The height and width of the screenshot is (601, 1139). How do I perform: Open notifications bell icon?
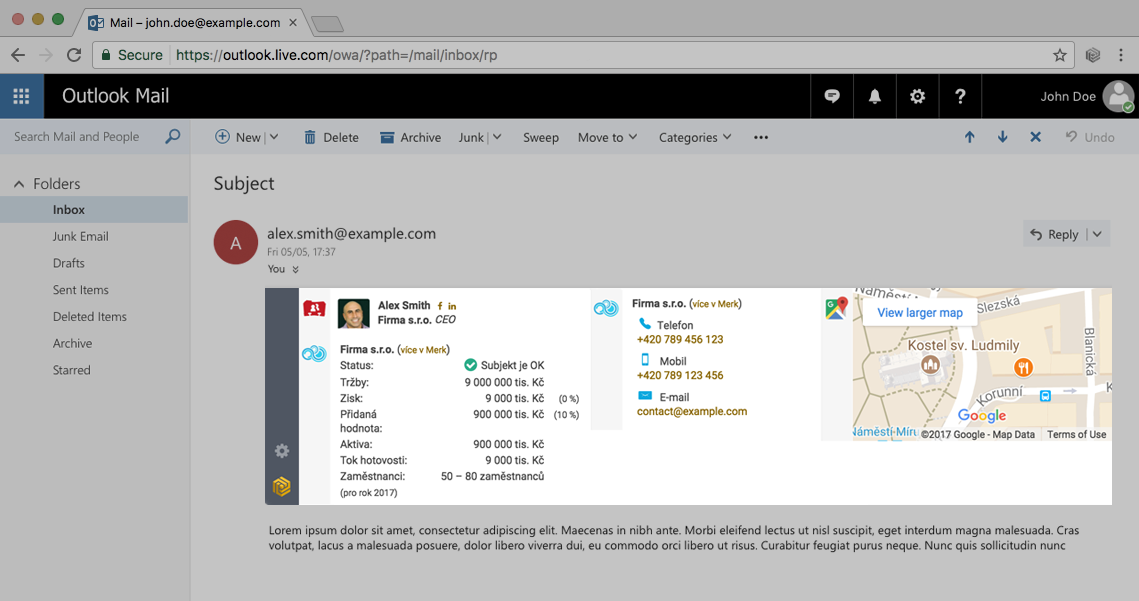[x=875, y=96]
